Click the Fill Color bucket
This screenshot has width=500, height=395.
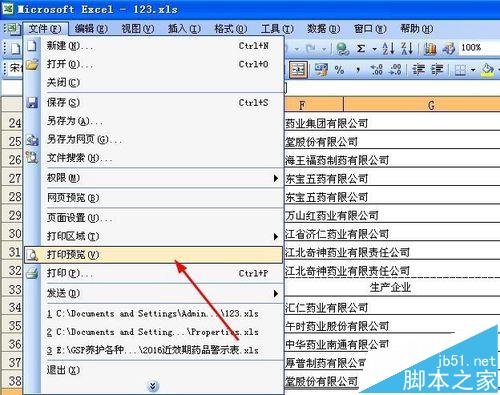pyautogui.click(x=488, y=70)
